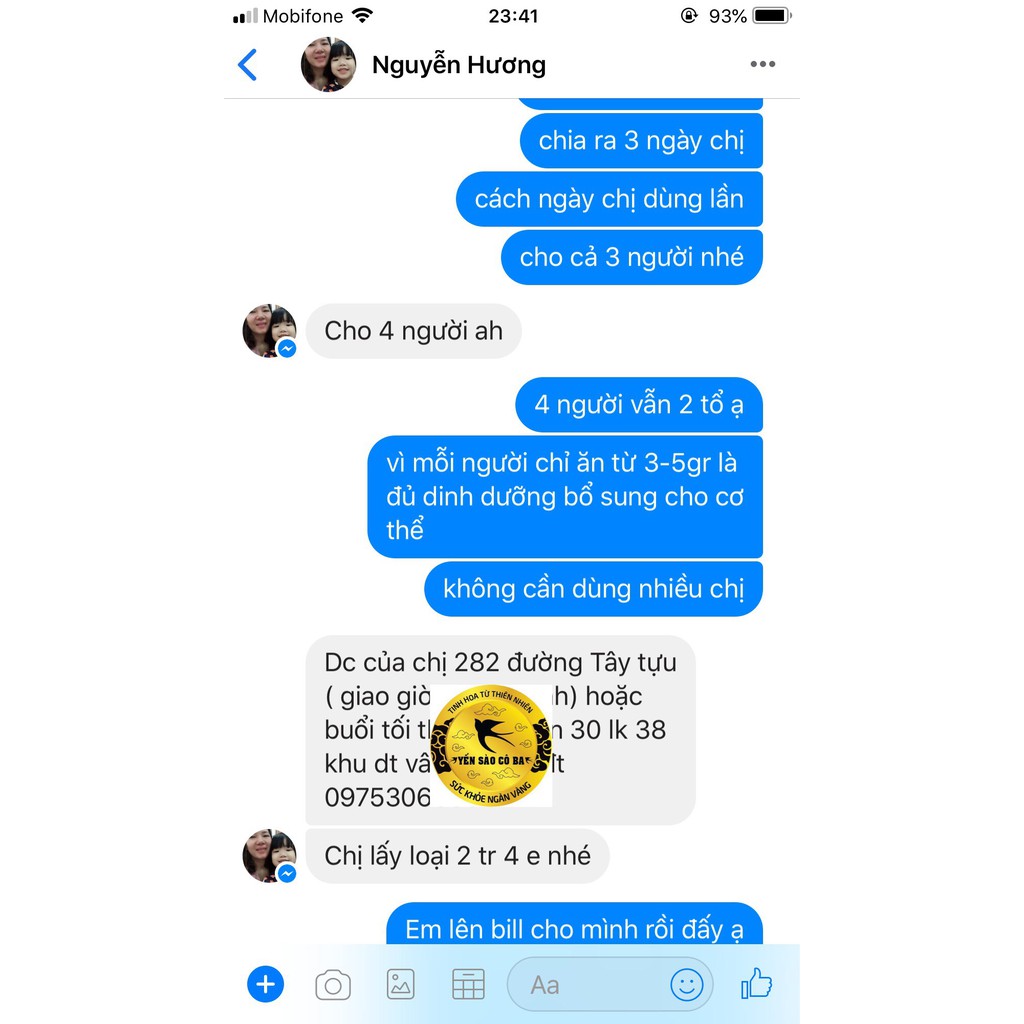Send a thumbs-up like
1024x1024 pixels.
pos(756,984)
